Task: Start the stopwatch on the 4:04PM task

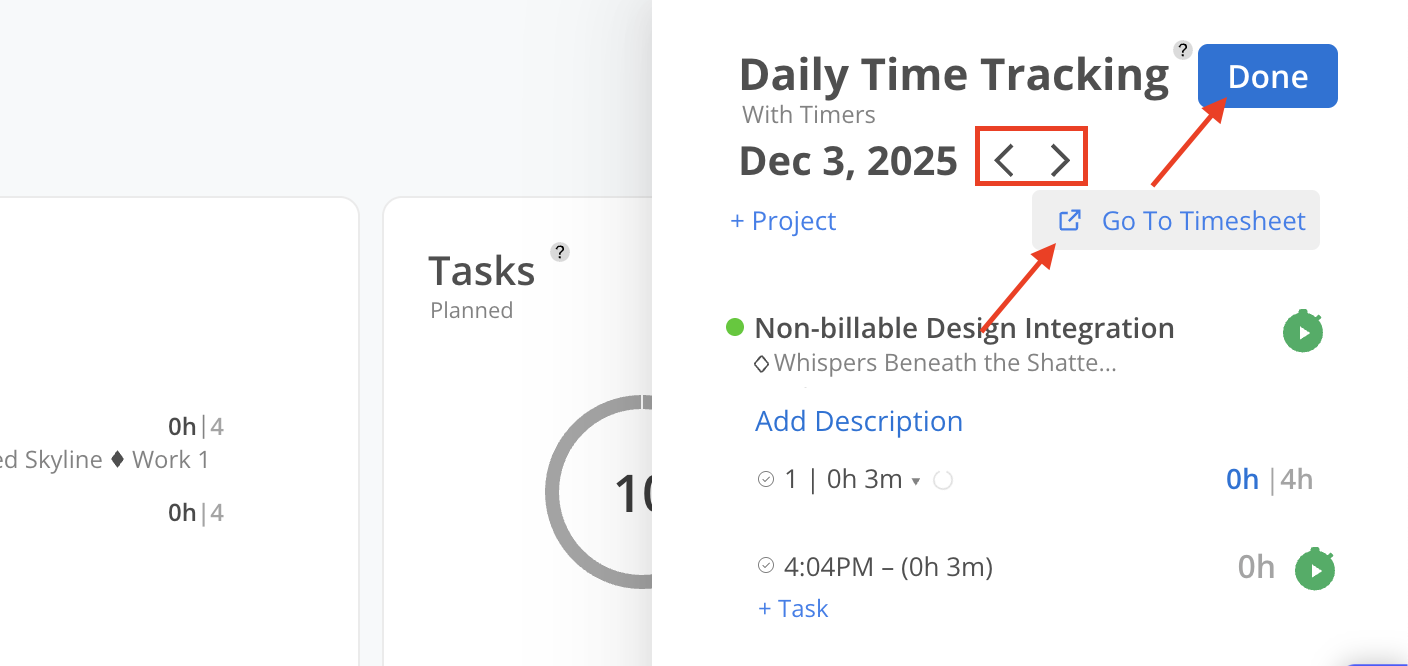Action: tap(1315, 569)
